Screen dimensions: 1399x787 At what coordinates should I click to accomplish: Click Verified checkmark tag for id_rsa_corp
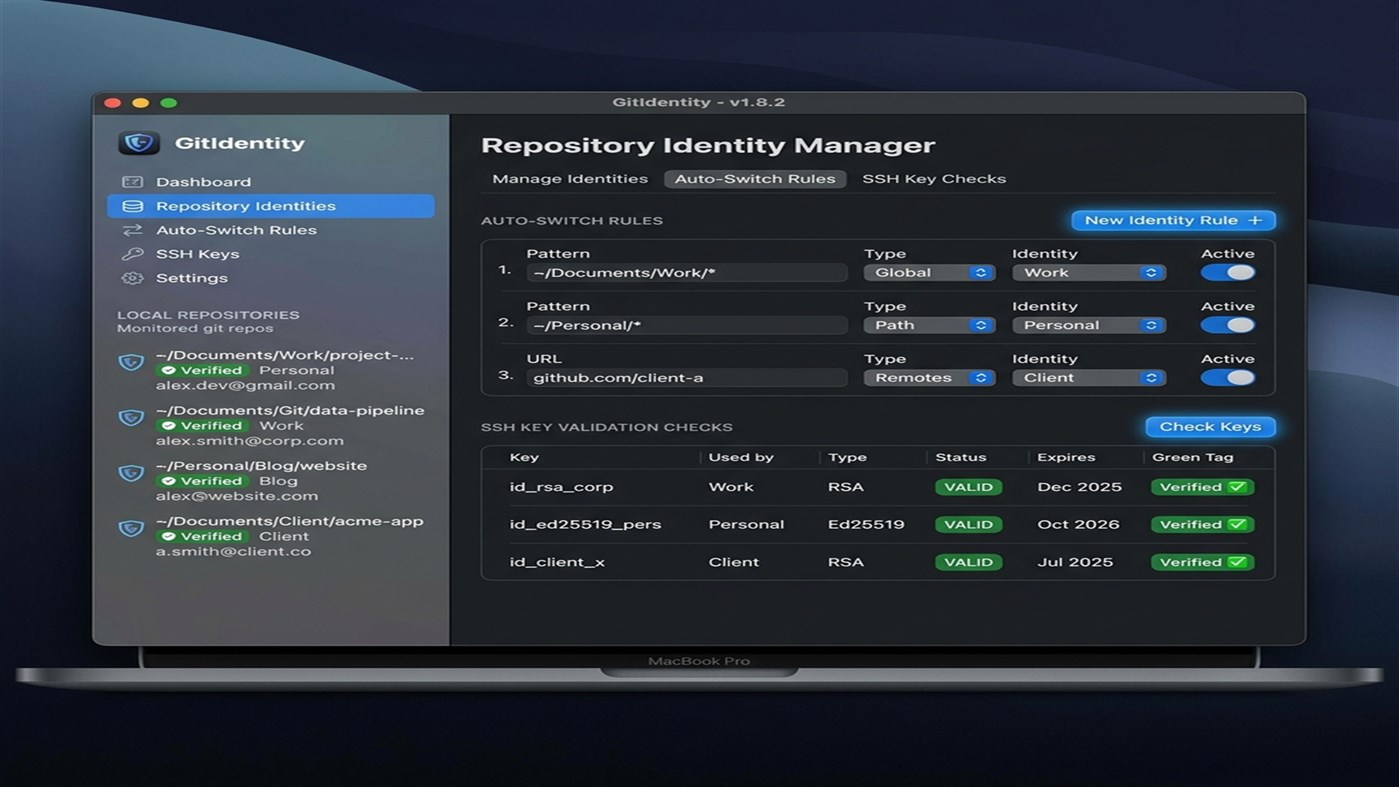(1202, 487)
